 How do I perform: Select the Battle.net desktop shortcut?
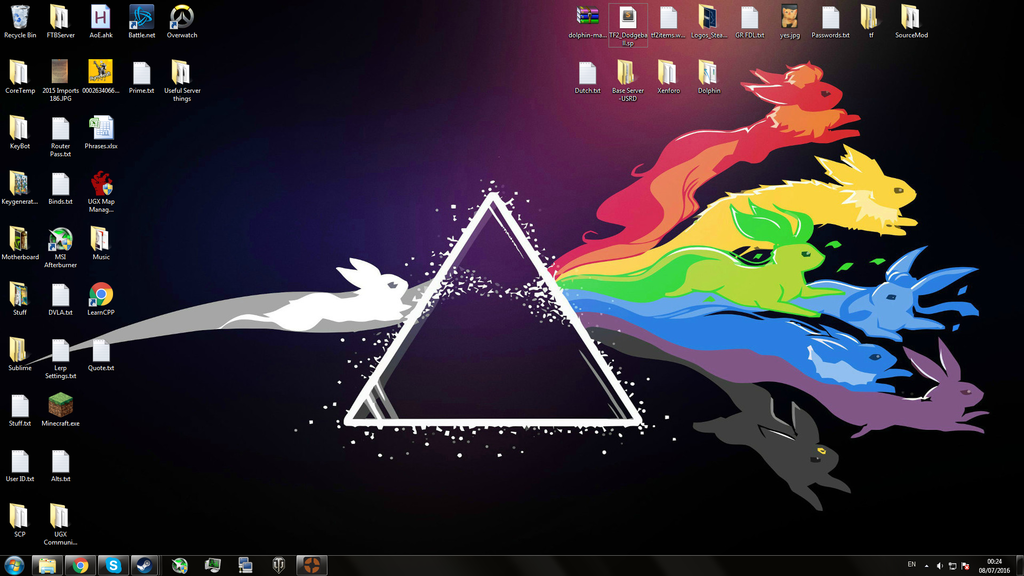coord(141,22)
